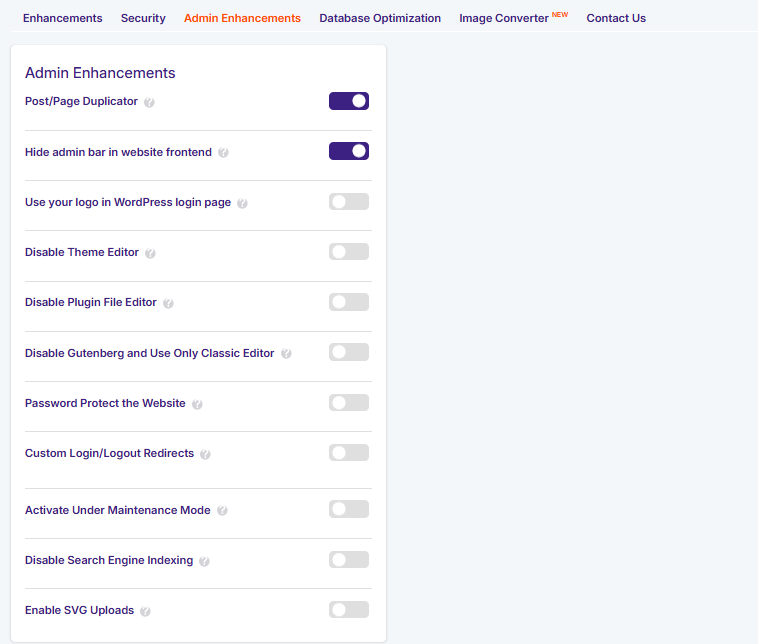The width and height of the screenshot is (758, 644).
Task: Enable Use your logo in login page
Action: (x=349, y=202)
